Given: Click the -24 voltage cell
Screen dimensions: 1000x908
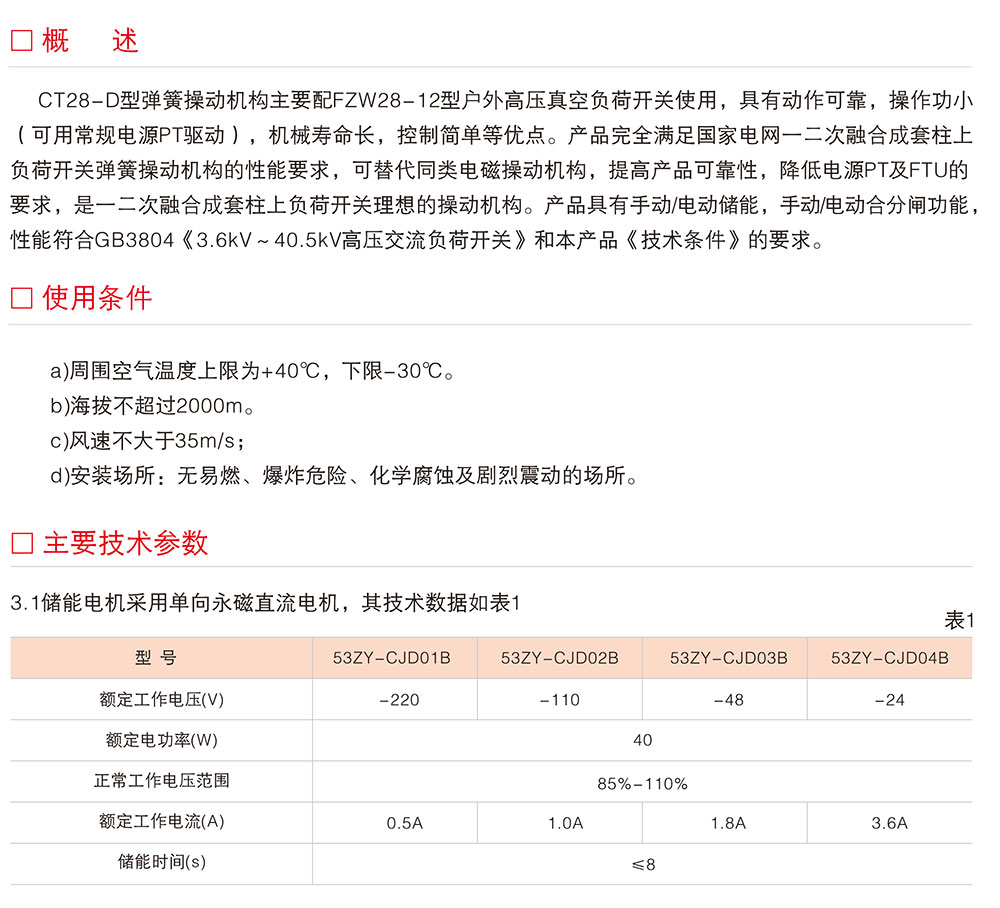Looking at the screenshot, I should click(x=890, y=700).
